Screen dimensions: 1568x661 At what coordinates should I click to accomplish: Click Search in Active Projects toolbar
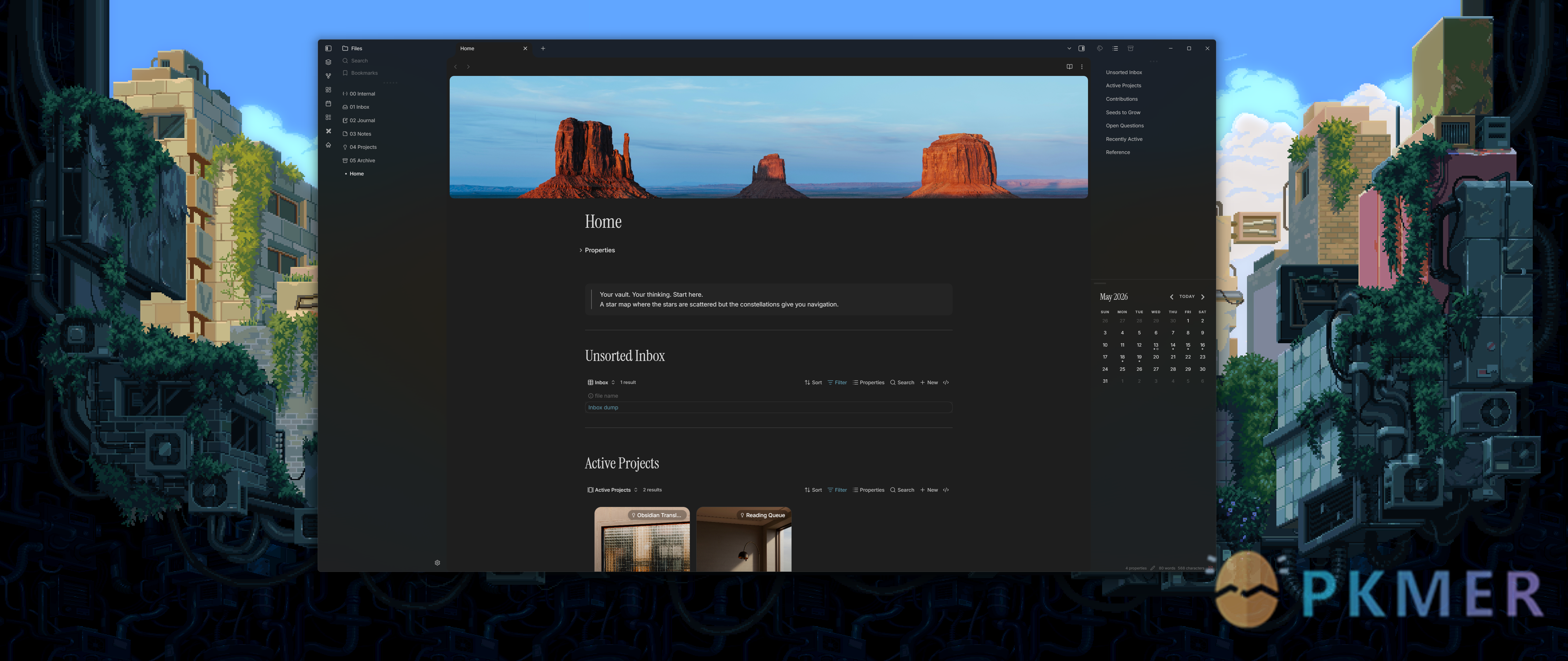coord(902,490)
